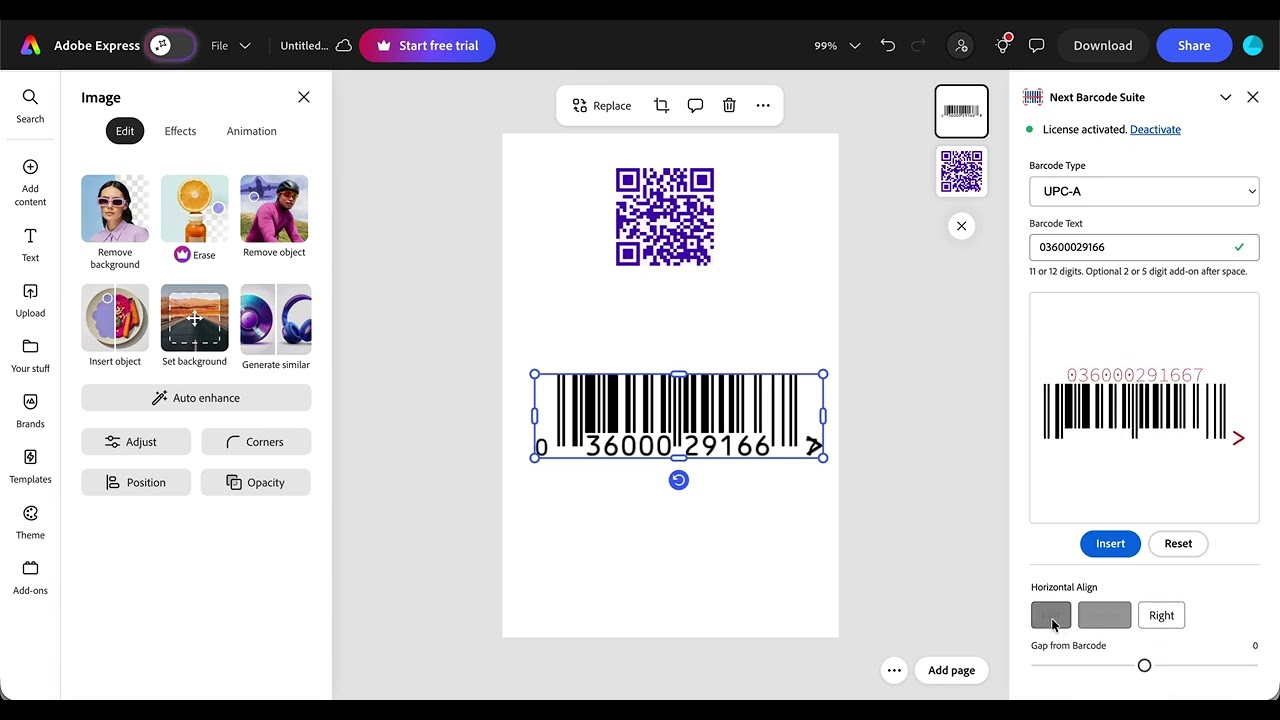The image size is (1280, 720).
Task: Open the invite collaborators icon
Action: point(961,45)
